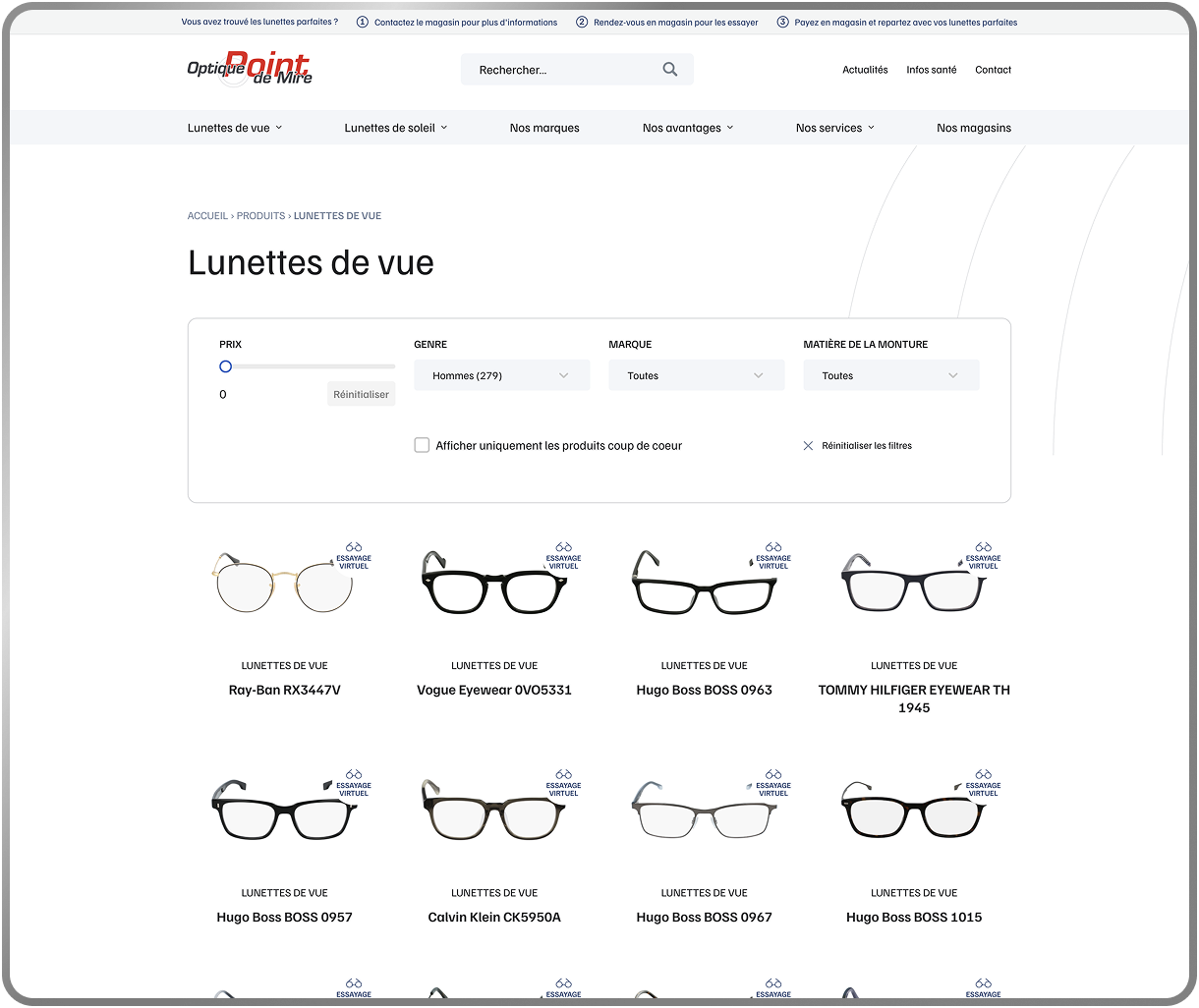
Task: Click the search magnifier icon
Action: tap(670, 70)
